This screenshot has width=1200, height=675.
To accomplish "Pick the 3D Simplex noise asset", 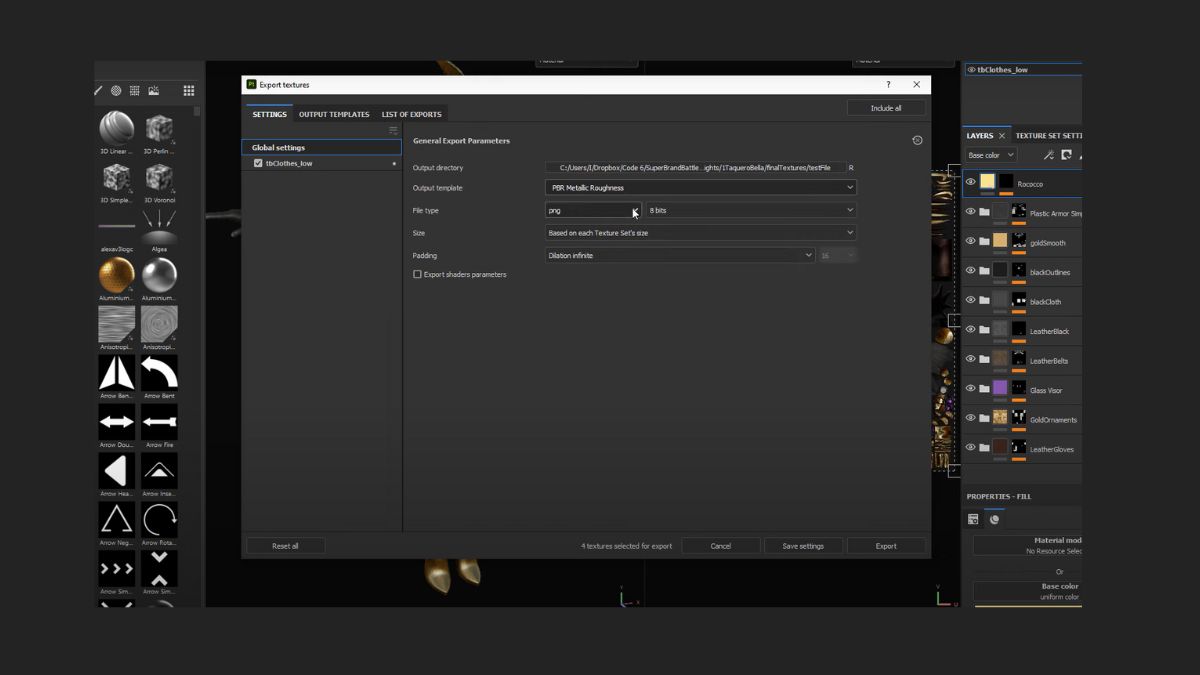I will [x=116, y=177].
